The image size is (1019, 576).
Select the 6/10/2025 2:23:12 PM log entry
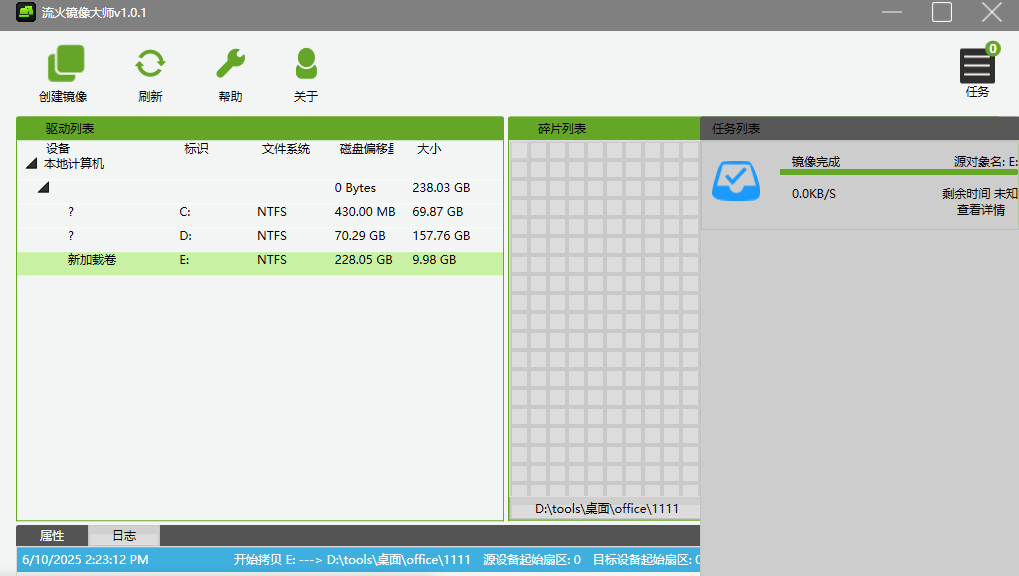358,560
